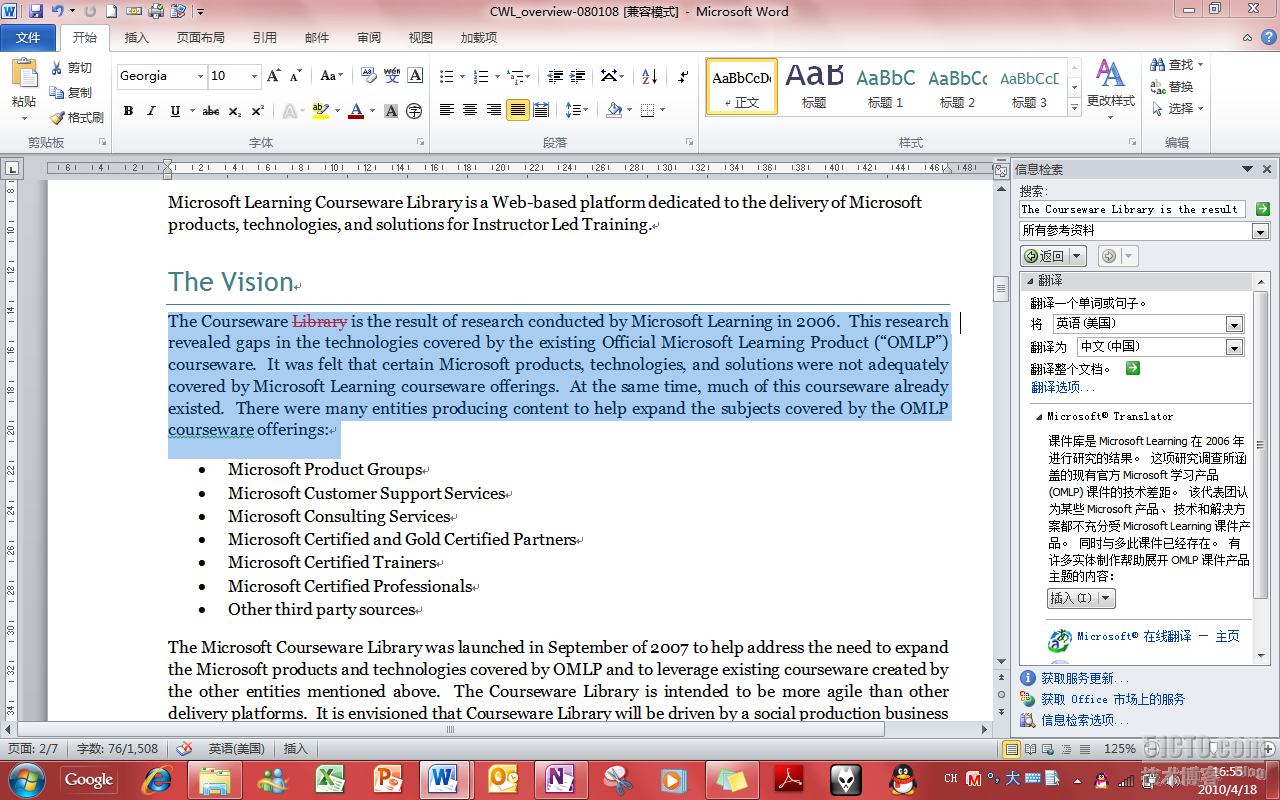
Task: Open the Font dialog launcher
Action: pos(420,142)
